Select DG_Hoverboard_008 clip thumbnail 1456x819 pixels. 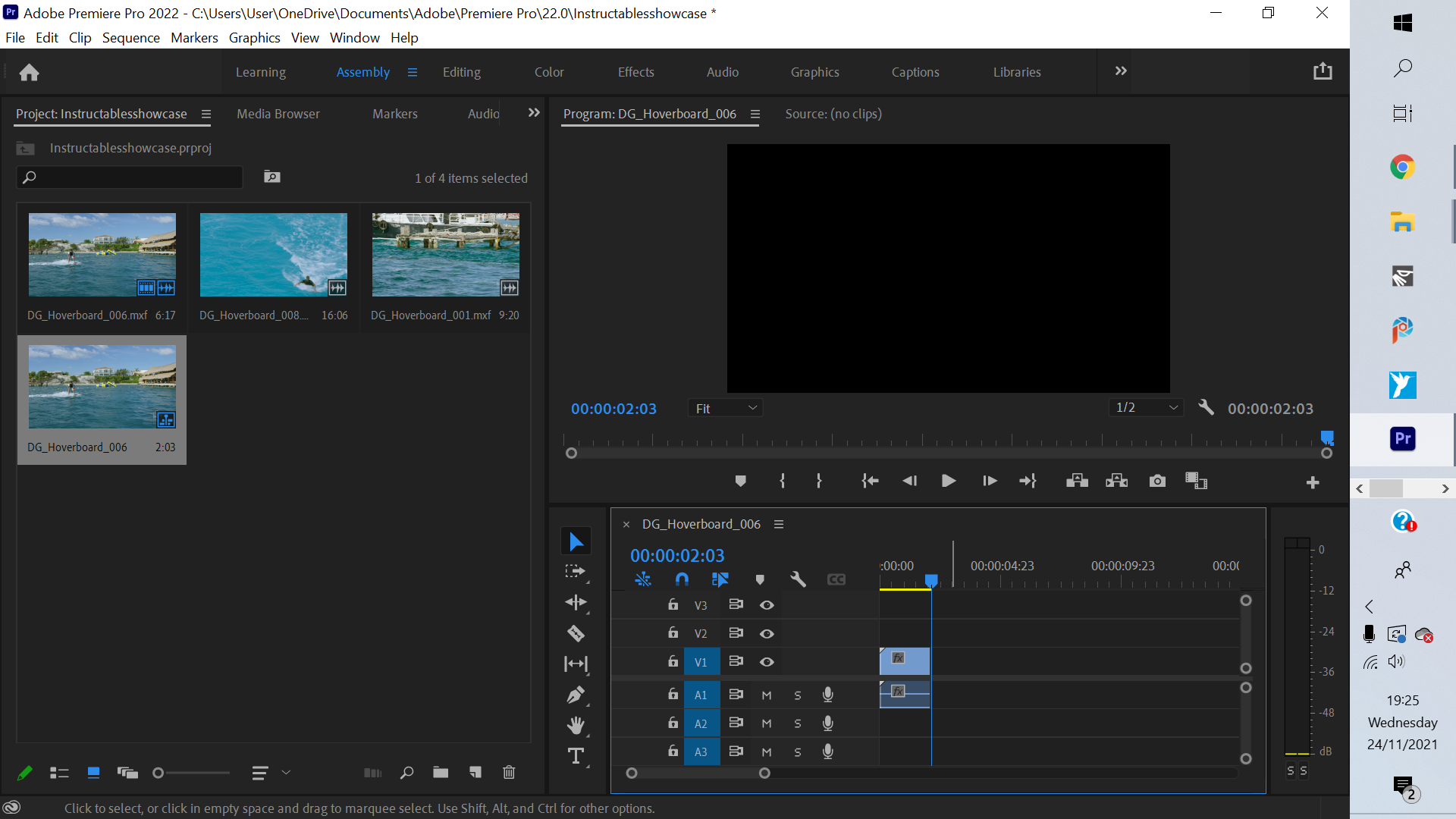(274, 255)
